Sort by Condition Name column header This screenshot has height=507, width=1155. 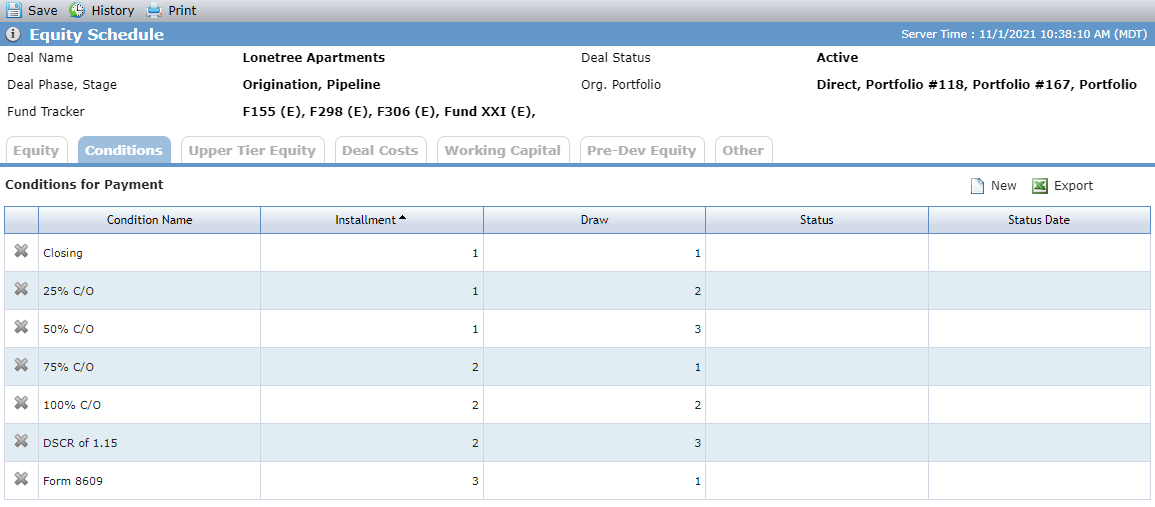150,220
